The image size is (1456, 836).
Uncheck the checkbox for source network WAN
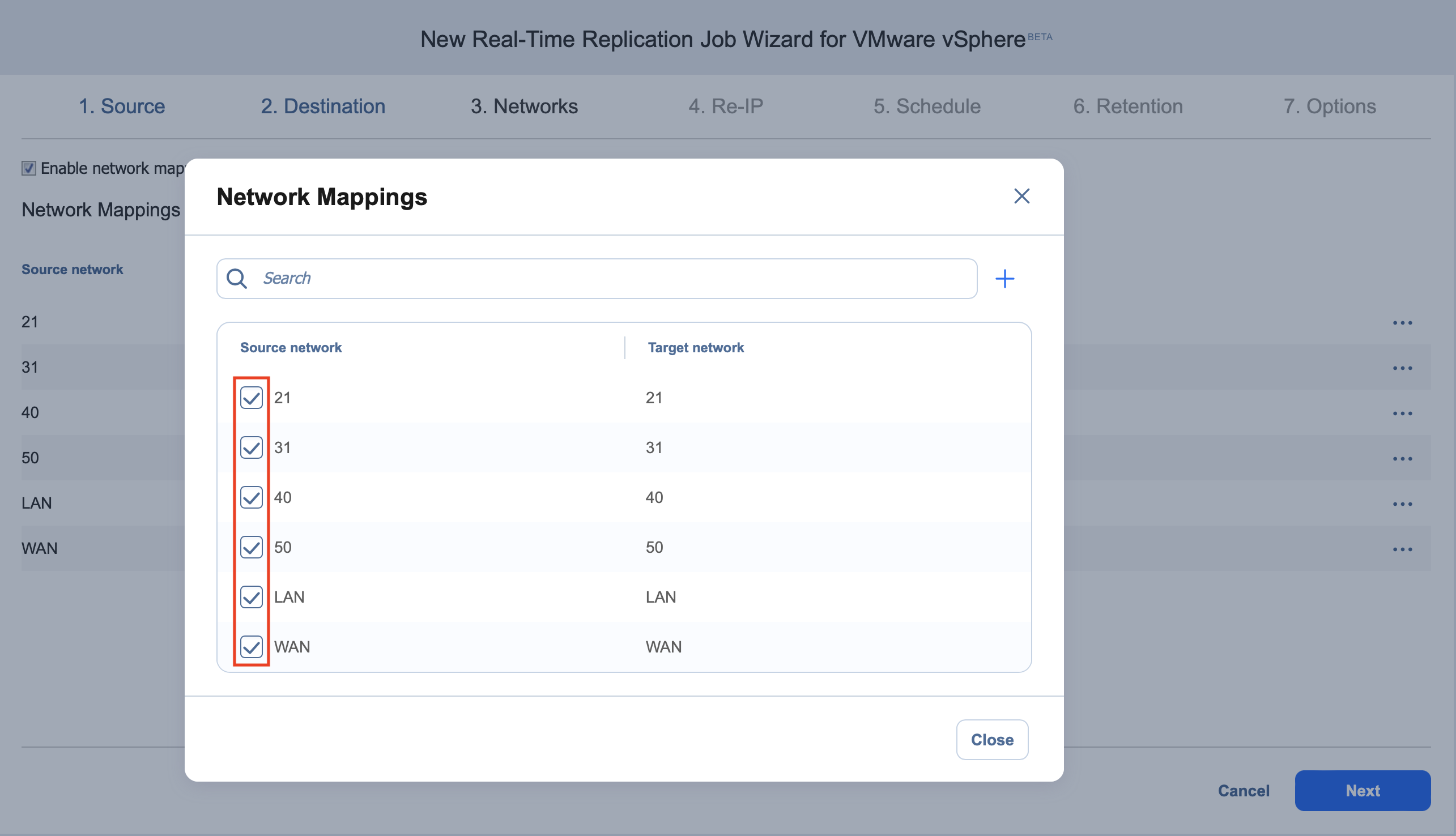point(252,647)
